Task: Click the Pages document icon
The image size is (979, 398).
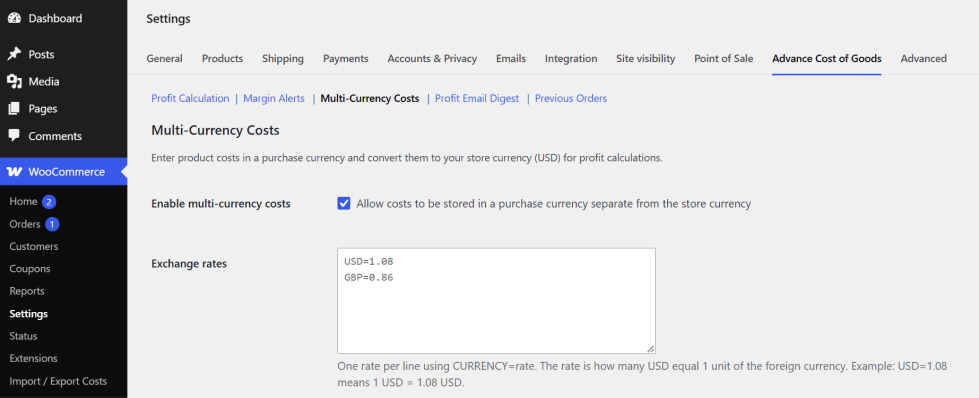Action: tap(14, 109)
